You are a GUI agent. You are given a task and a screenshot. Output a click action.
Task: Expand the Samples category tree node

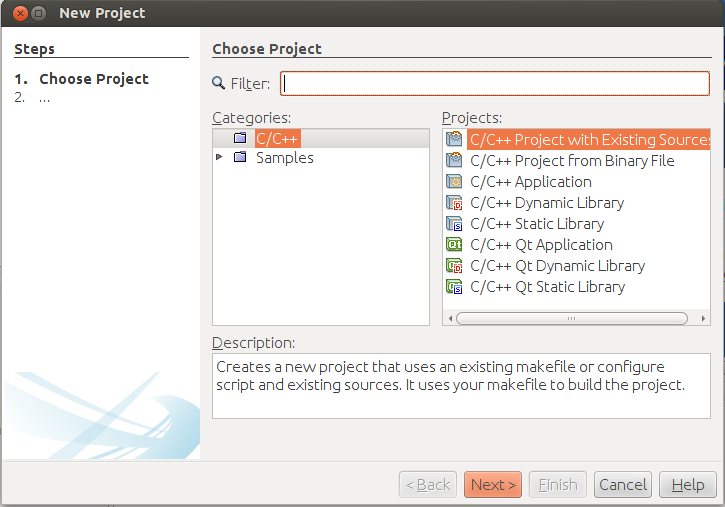click(220, 158)
